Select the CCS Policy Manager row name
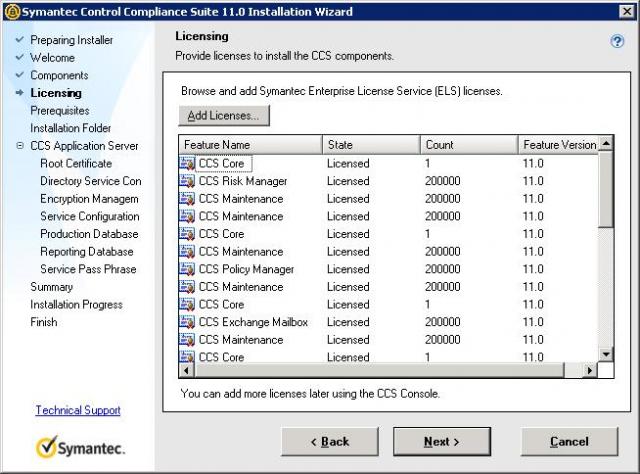 tap(246, 269)
